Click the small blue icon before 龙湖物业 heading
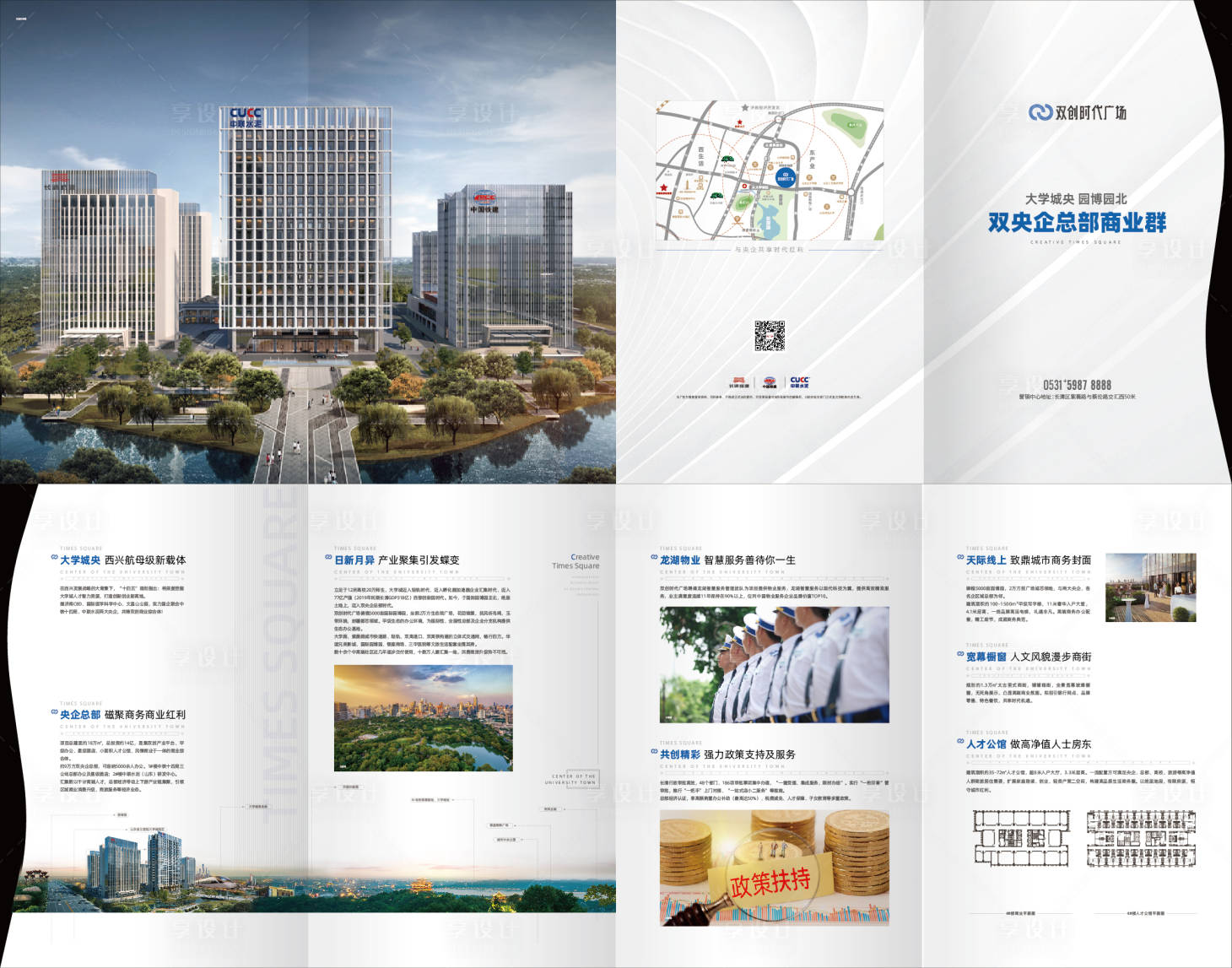The image size is (1232, 968). click(x=654, y=557)
